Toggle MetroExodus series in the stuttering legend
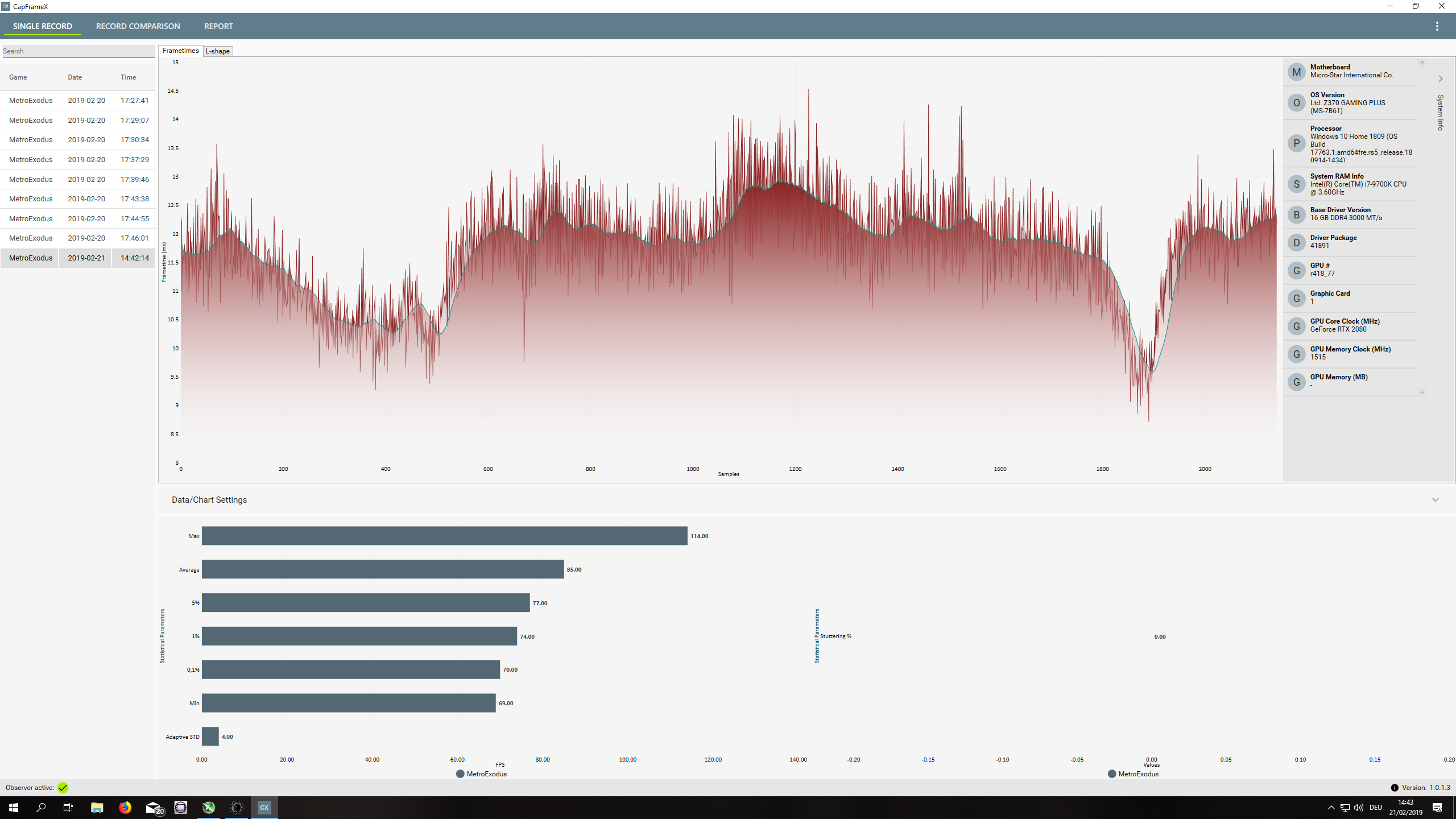Viewport: 1456px width, 819px height. [x=1133, y=774]
